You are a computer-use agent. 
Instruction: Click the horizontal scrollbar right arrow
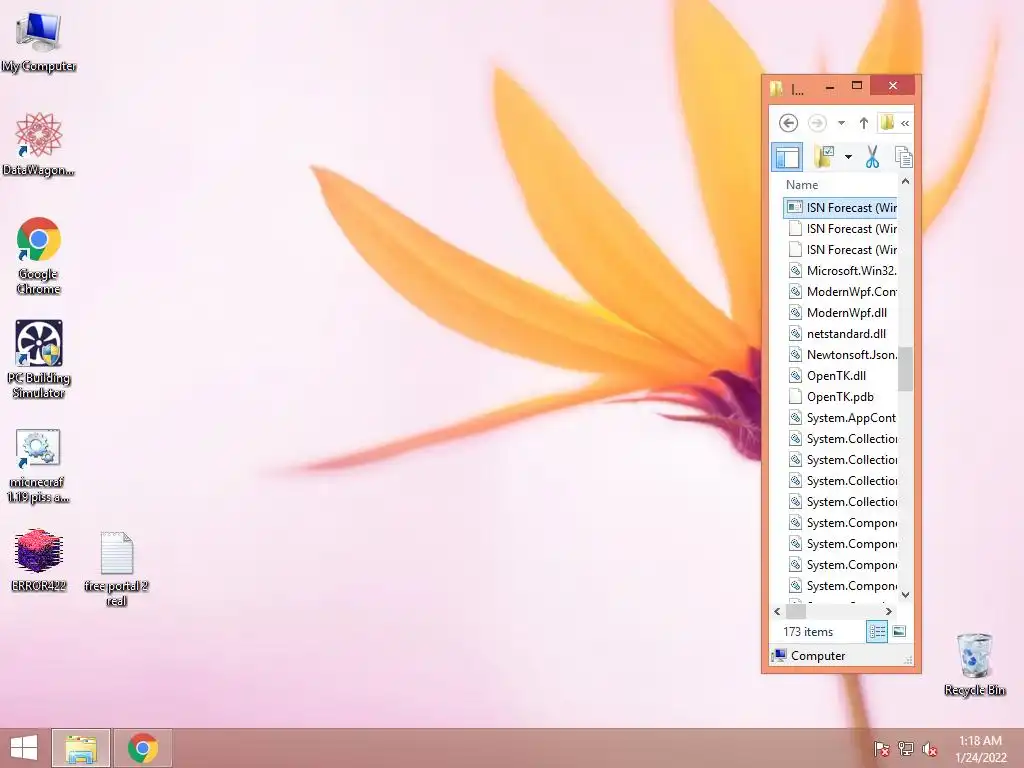(888, 611)
